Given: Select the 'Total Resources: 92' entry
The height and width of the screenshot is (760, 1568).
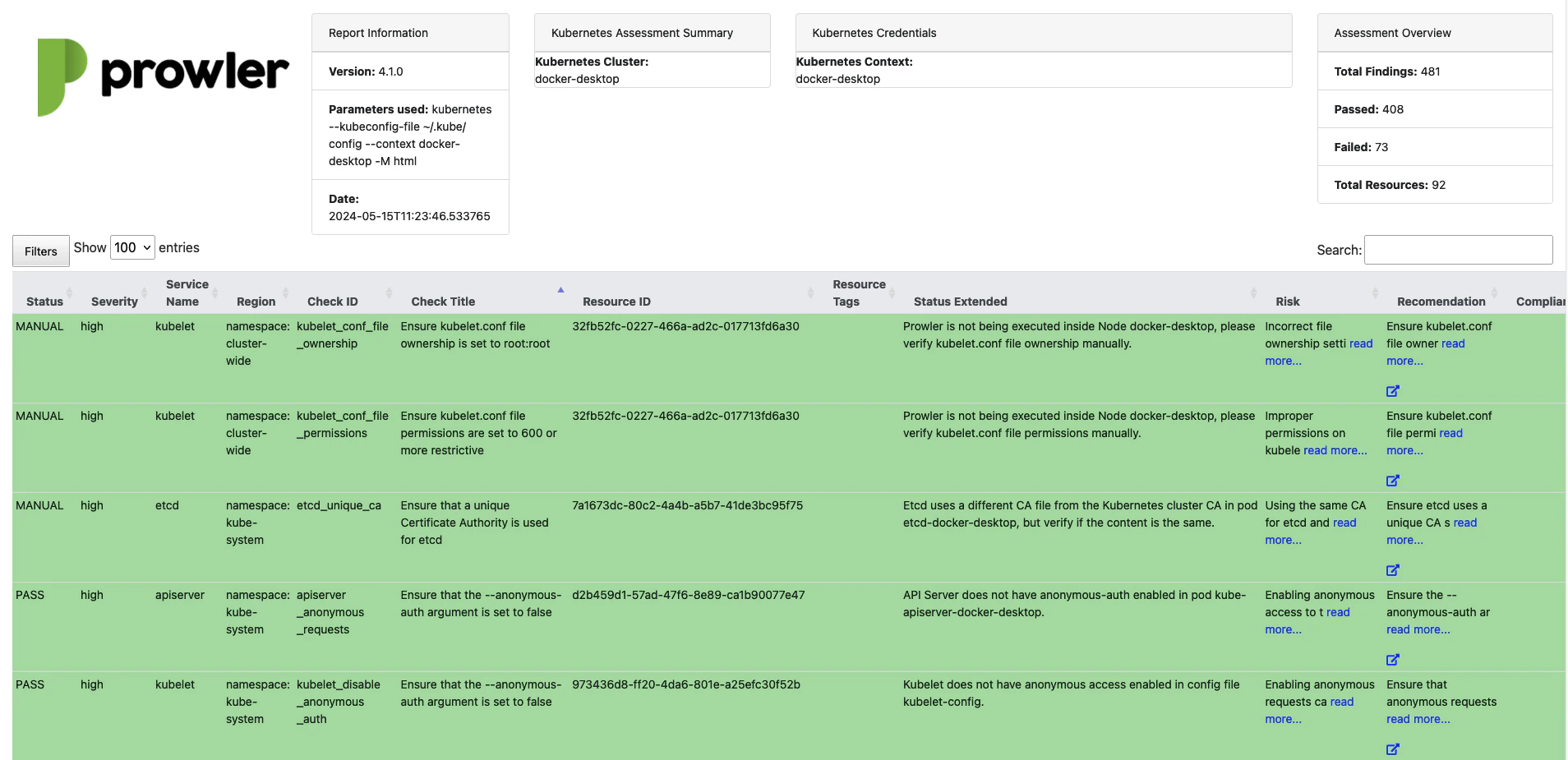Looking at the screenshot, I should pyautogui.click(x=1435, y=185).
